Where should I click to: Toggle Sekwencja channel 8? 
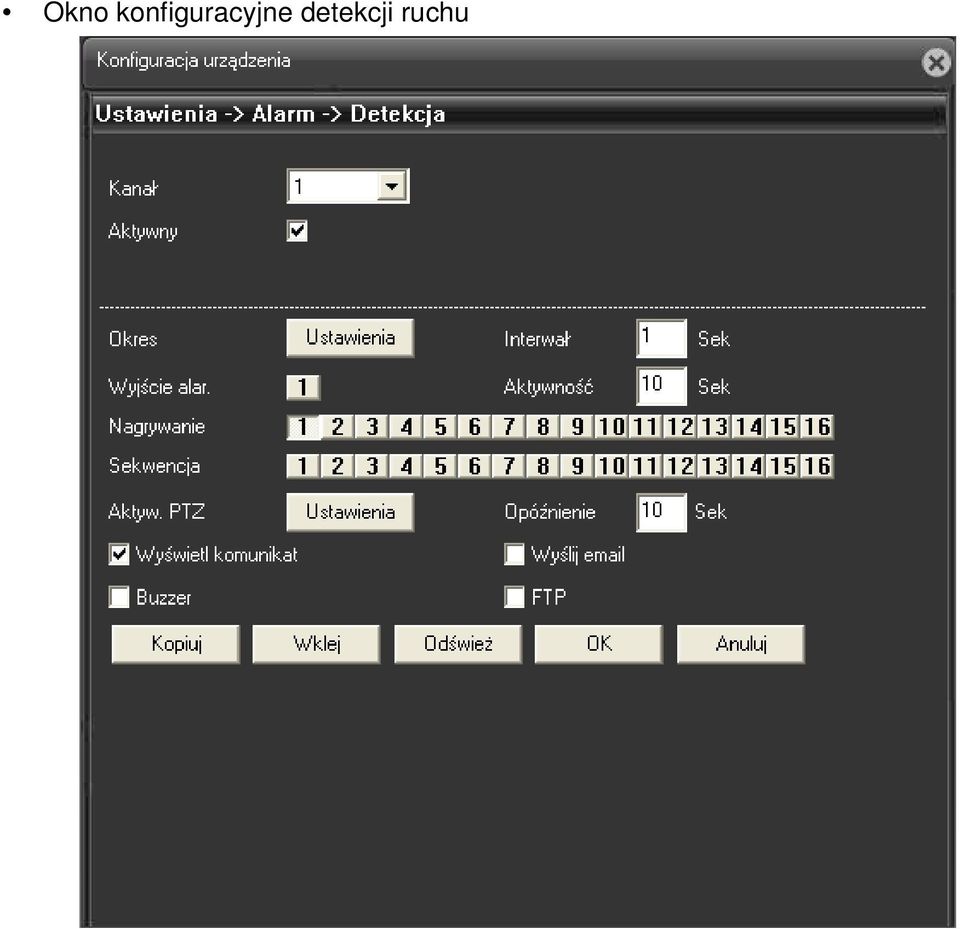543,466
